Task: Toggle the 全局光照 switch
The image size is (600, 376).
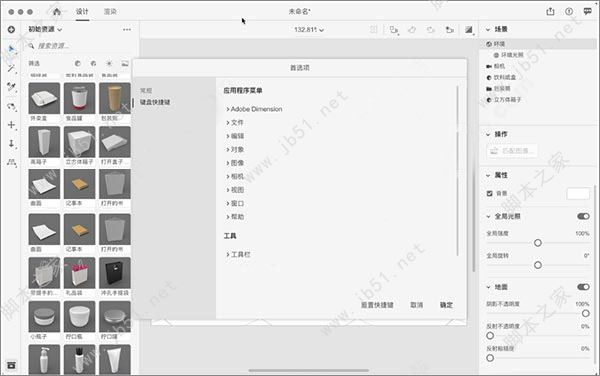Action: tap(583, 216)
